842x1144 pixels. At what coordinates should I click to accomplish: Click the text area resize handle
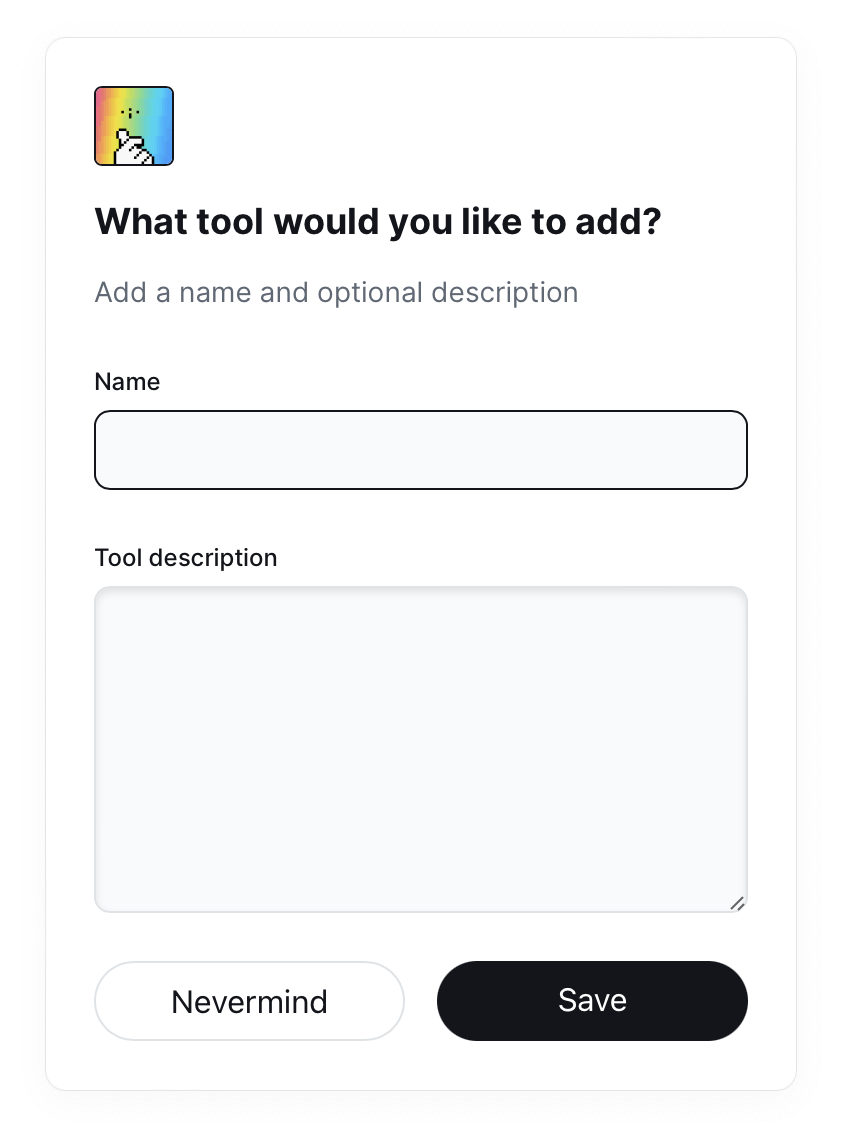coord(737,903)
